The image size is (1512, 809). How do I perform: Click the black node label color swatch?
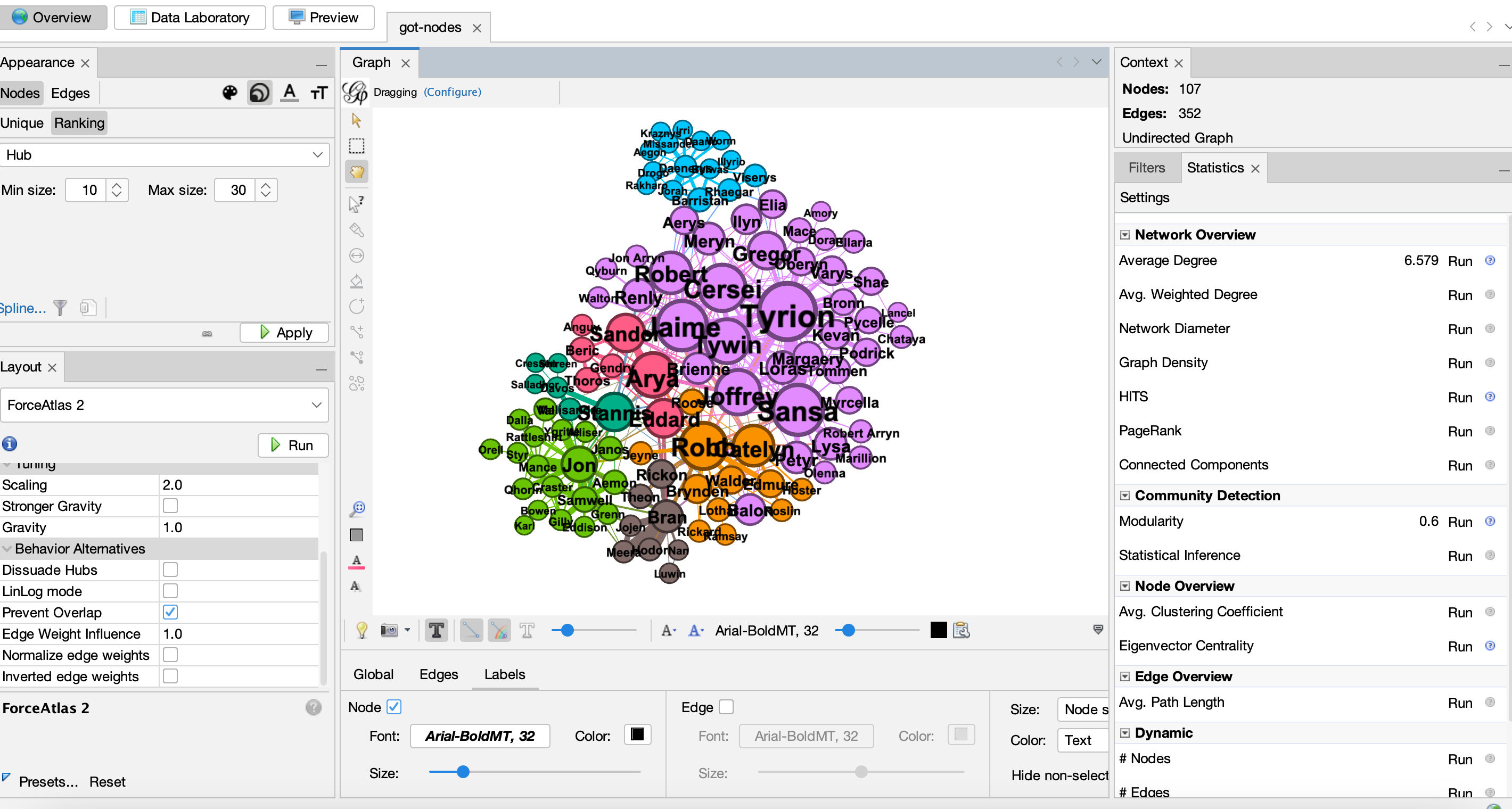click(x=637, y=734)
